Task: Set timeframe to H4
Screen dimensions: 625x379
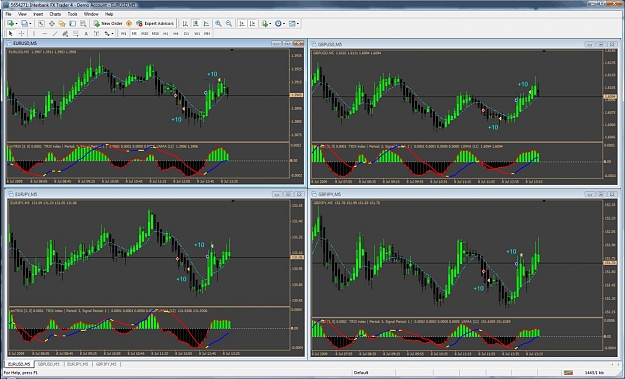Action: point(176,33)
